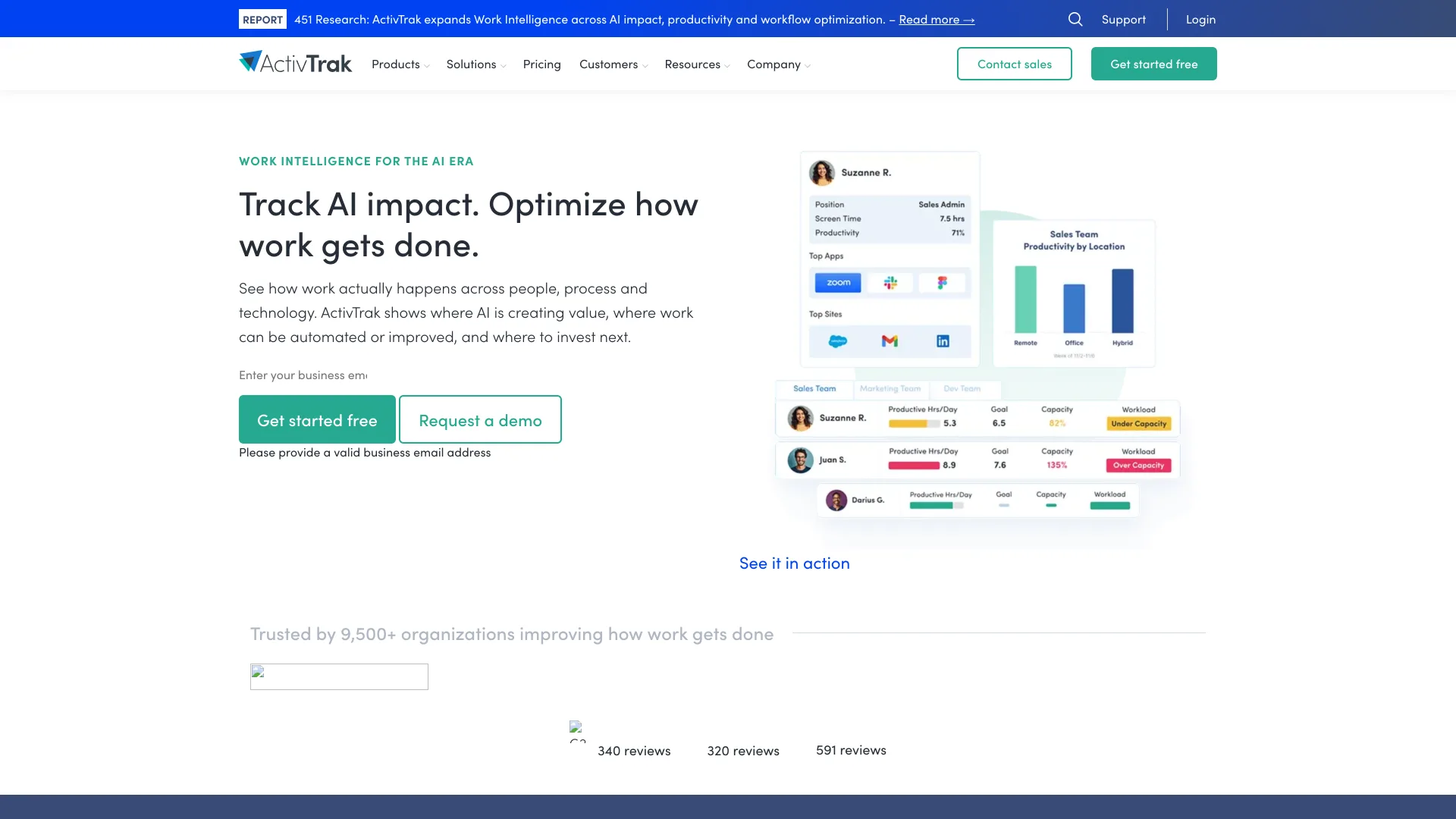Click the 320 reviews text
Screen dimensions: 1456x819
pyautogui.click(x=743, y=751)
